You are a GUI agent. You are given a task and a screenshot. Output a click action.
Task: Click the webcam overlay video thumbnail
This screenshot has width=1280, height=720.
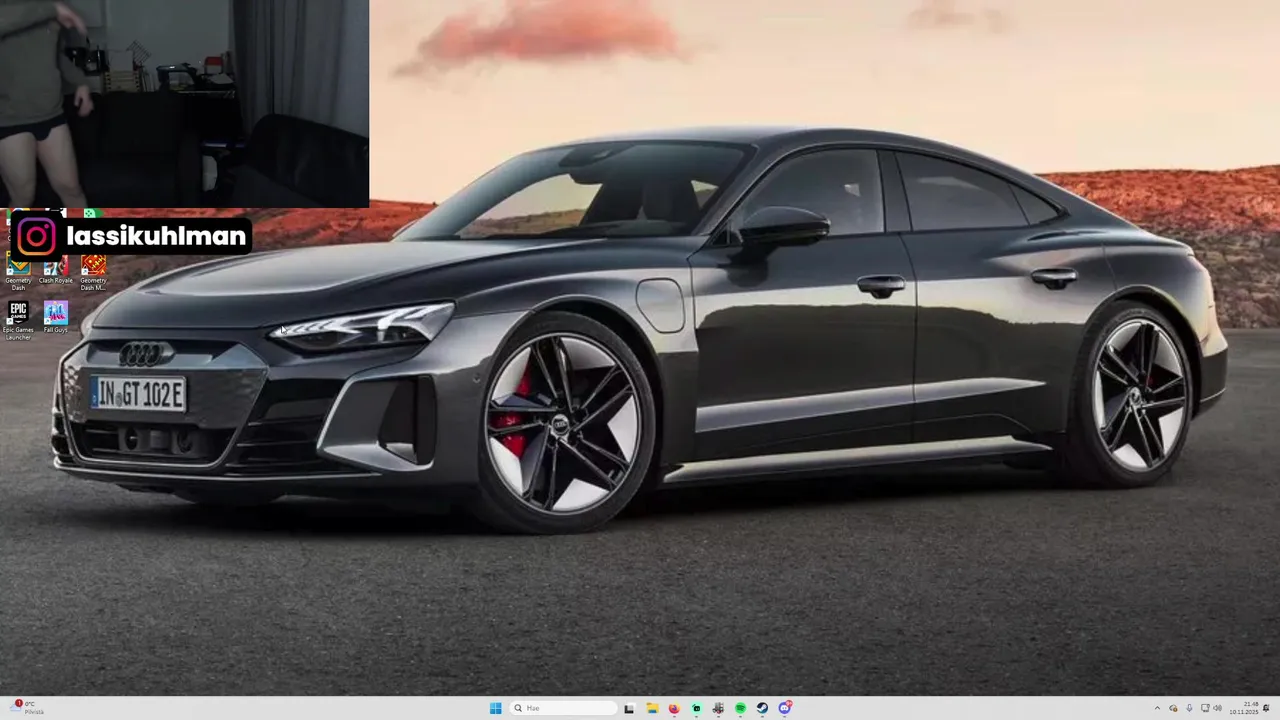pos(184,103)
